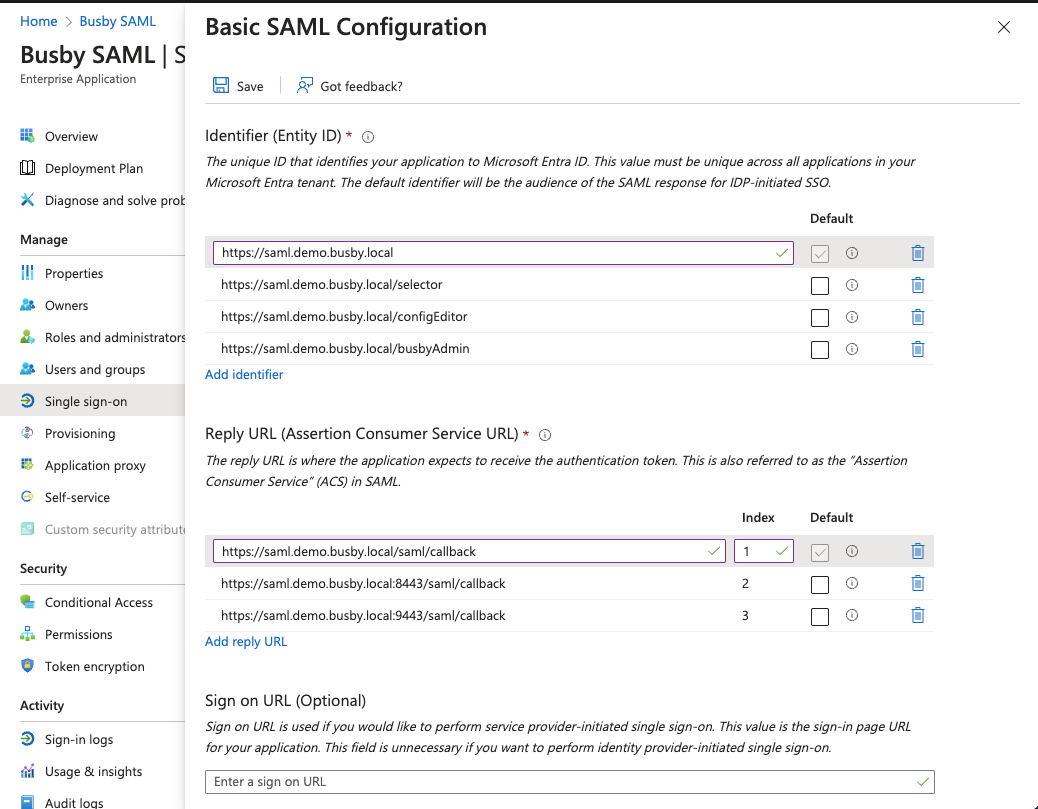Click the Token encryption shield icon
1038x809 pixels.
27,665
